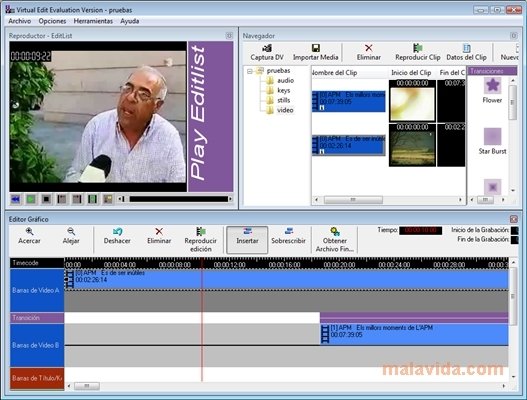Screen dimensions: 527x400
Task: Toggle the Sobrescribir mode button
Action: click(288, 236)
